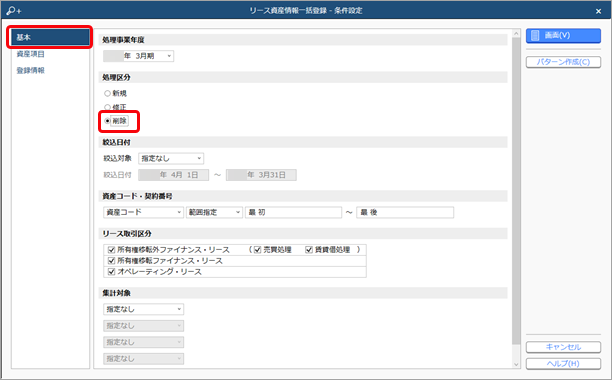Select the 削除 radio button
This screenshot has width=612, height=380.
click(107, 121)
